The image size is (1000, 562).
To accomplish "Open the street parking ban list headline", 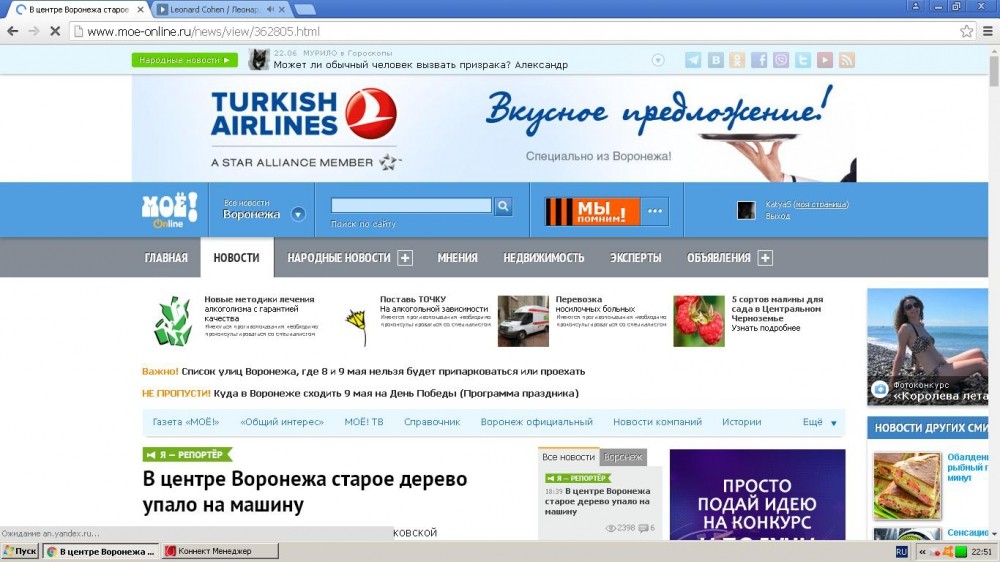I will click(x=383, y=371).
